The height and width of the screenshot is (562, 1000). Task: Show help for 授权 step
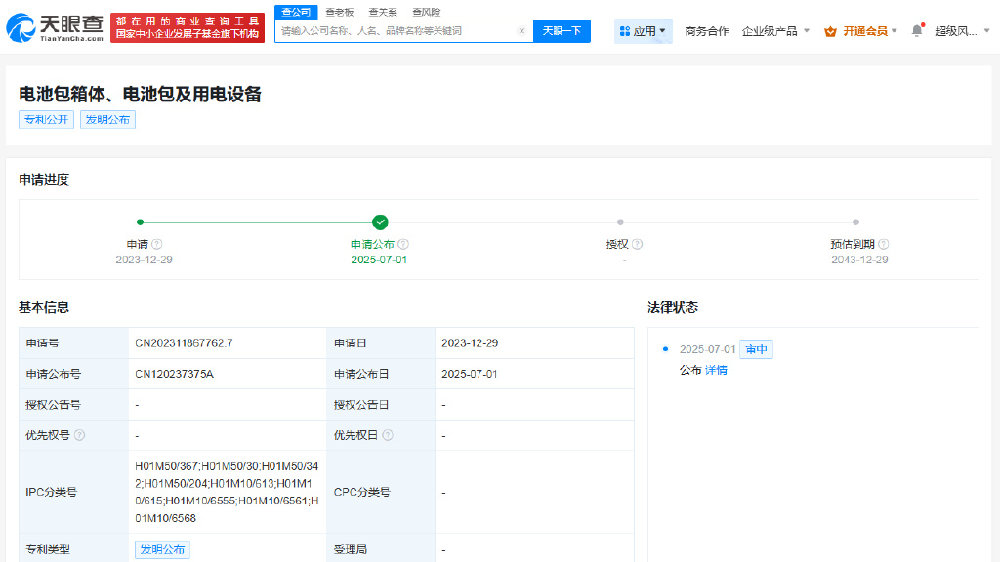(637, 244)
